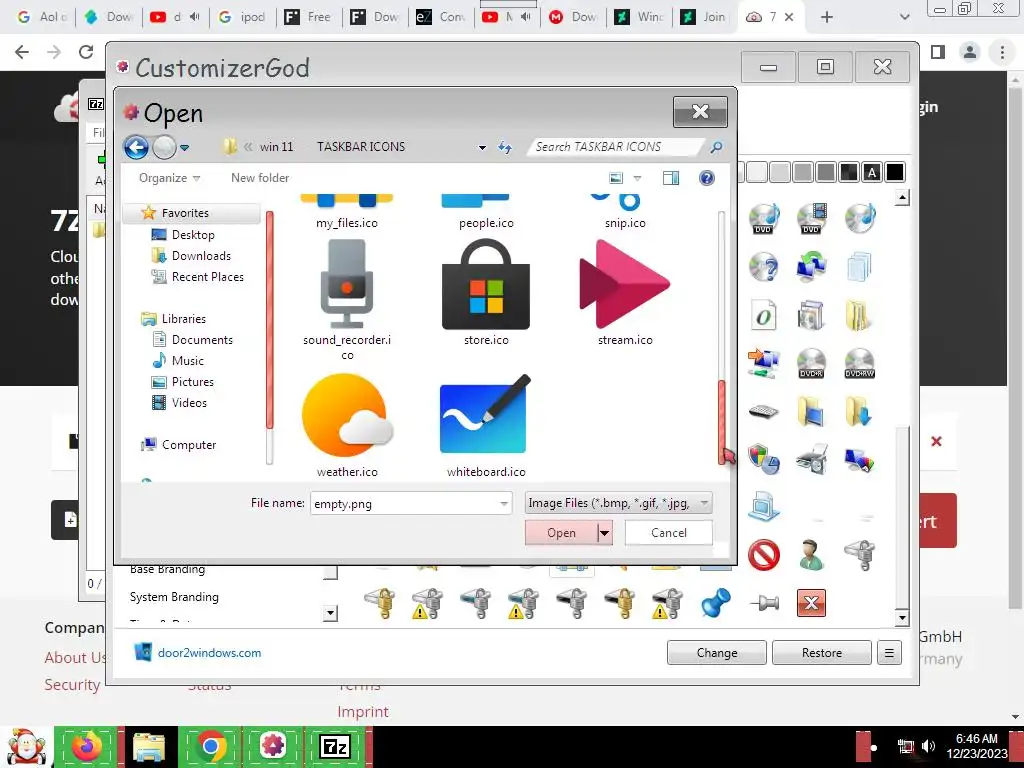
Task: Select the DVD+RW disc icon
Action: point(859,363)
